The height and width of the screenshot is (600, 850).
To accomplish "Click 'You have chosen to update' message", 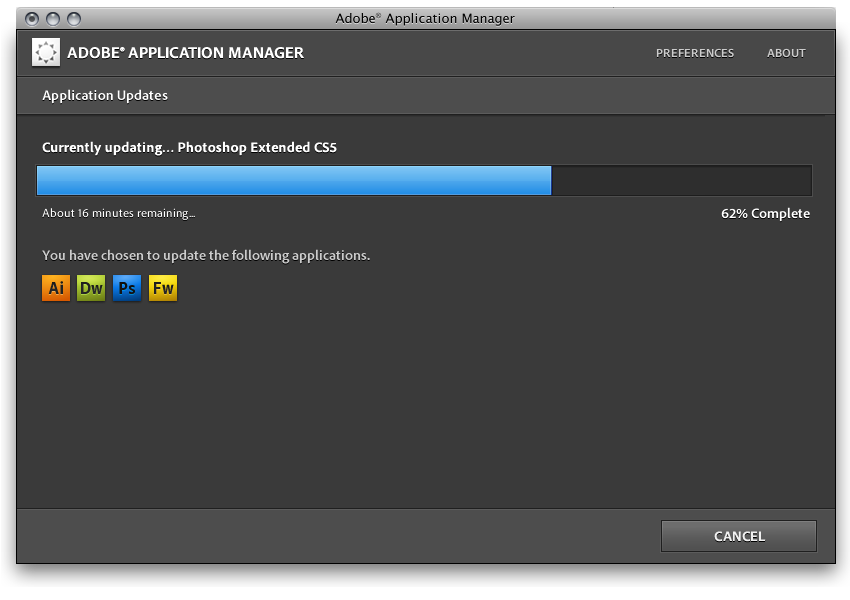I will point(206,255).
